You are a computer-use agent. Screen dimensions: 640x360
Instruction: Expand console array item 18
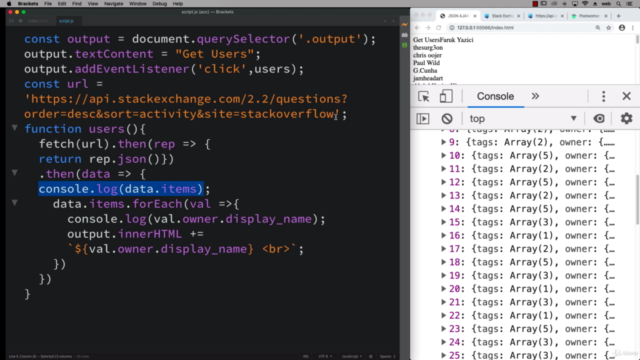pos(443,262)
